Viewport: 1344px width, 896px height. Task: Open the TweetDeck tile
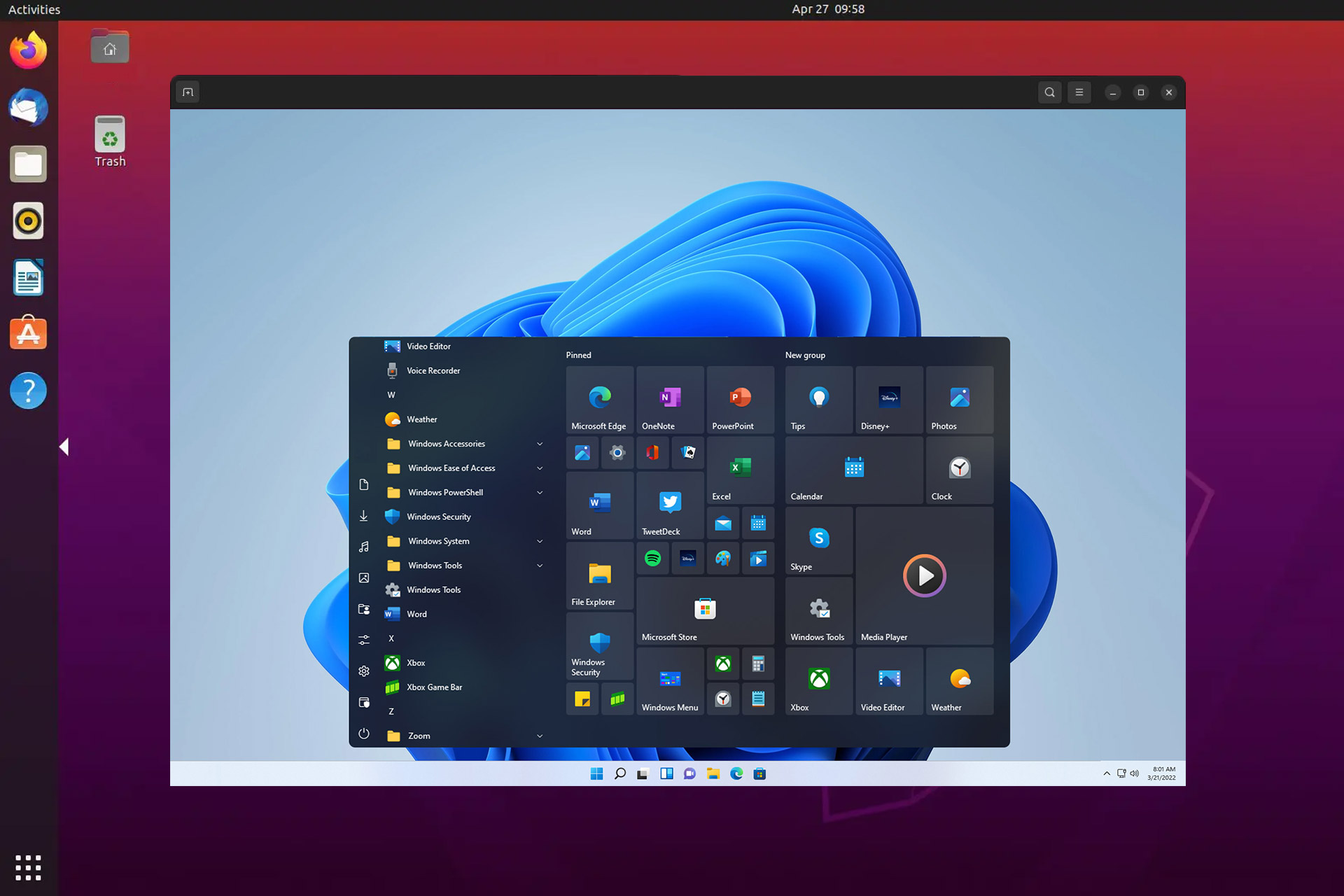coord(670,505)
